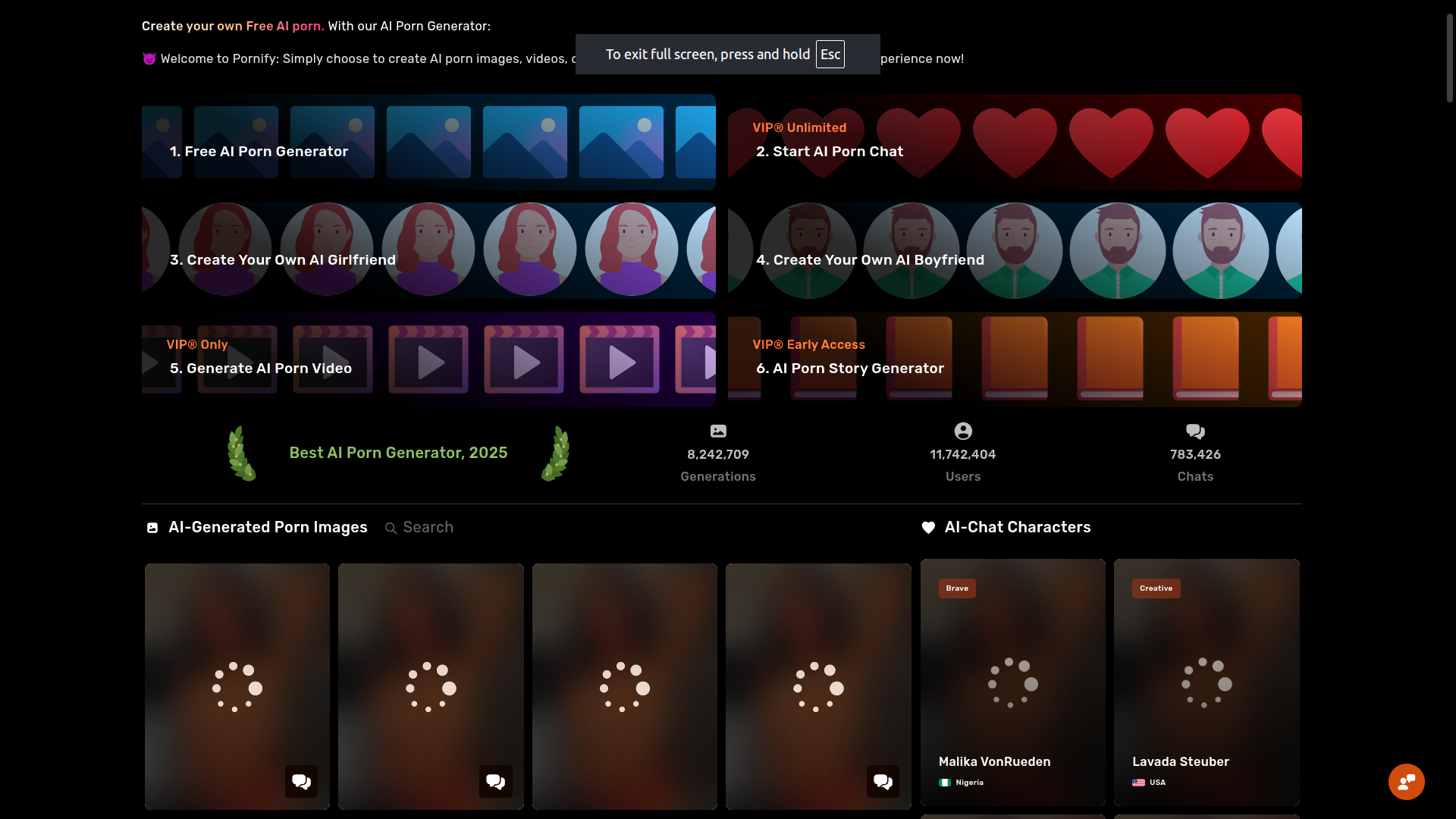Click the orange floating support chat button
1456x819 pixels.
1406,781
